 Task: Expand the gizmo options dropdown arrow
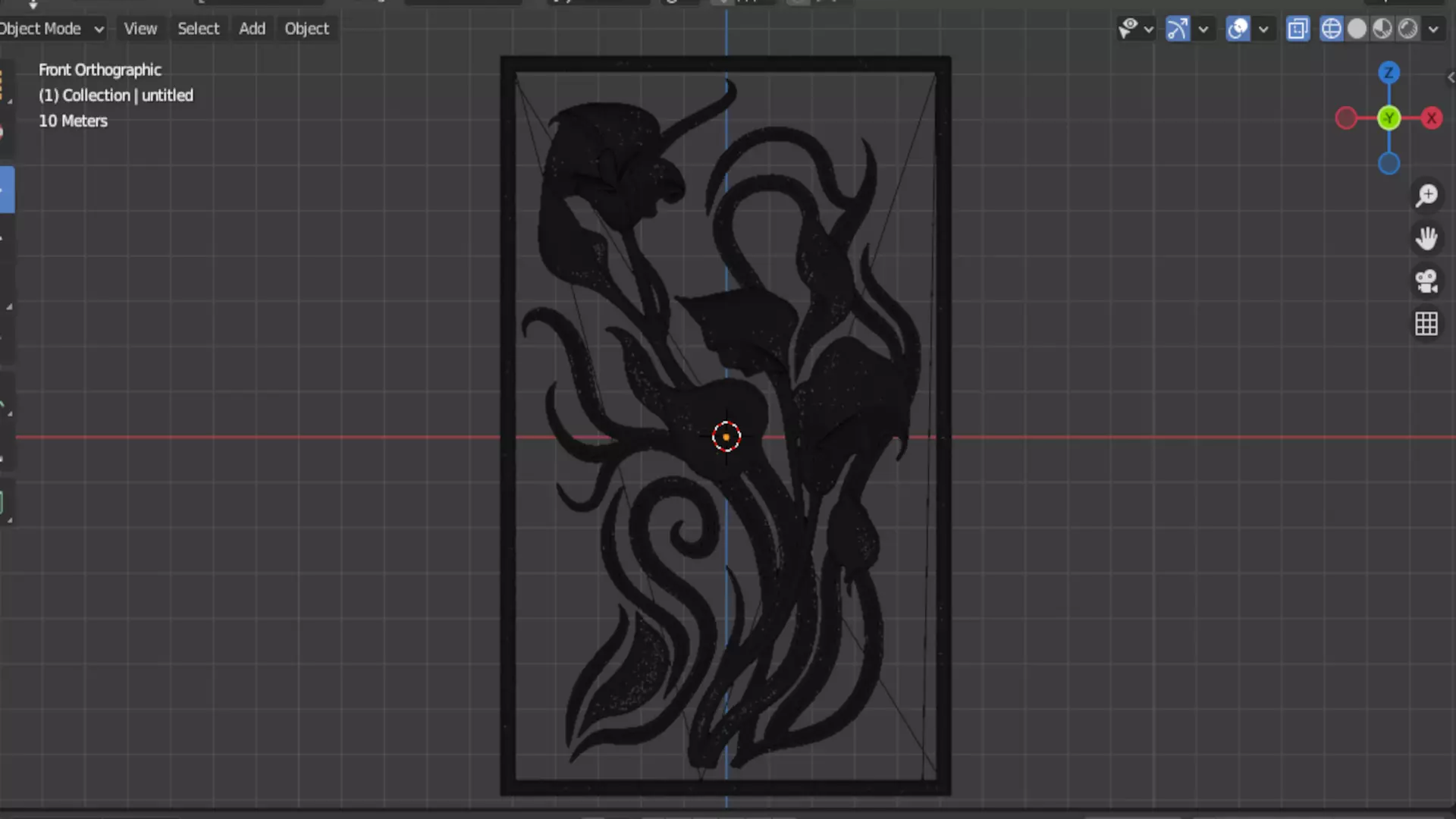[1203, 30]
